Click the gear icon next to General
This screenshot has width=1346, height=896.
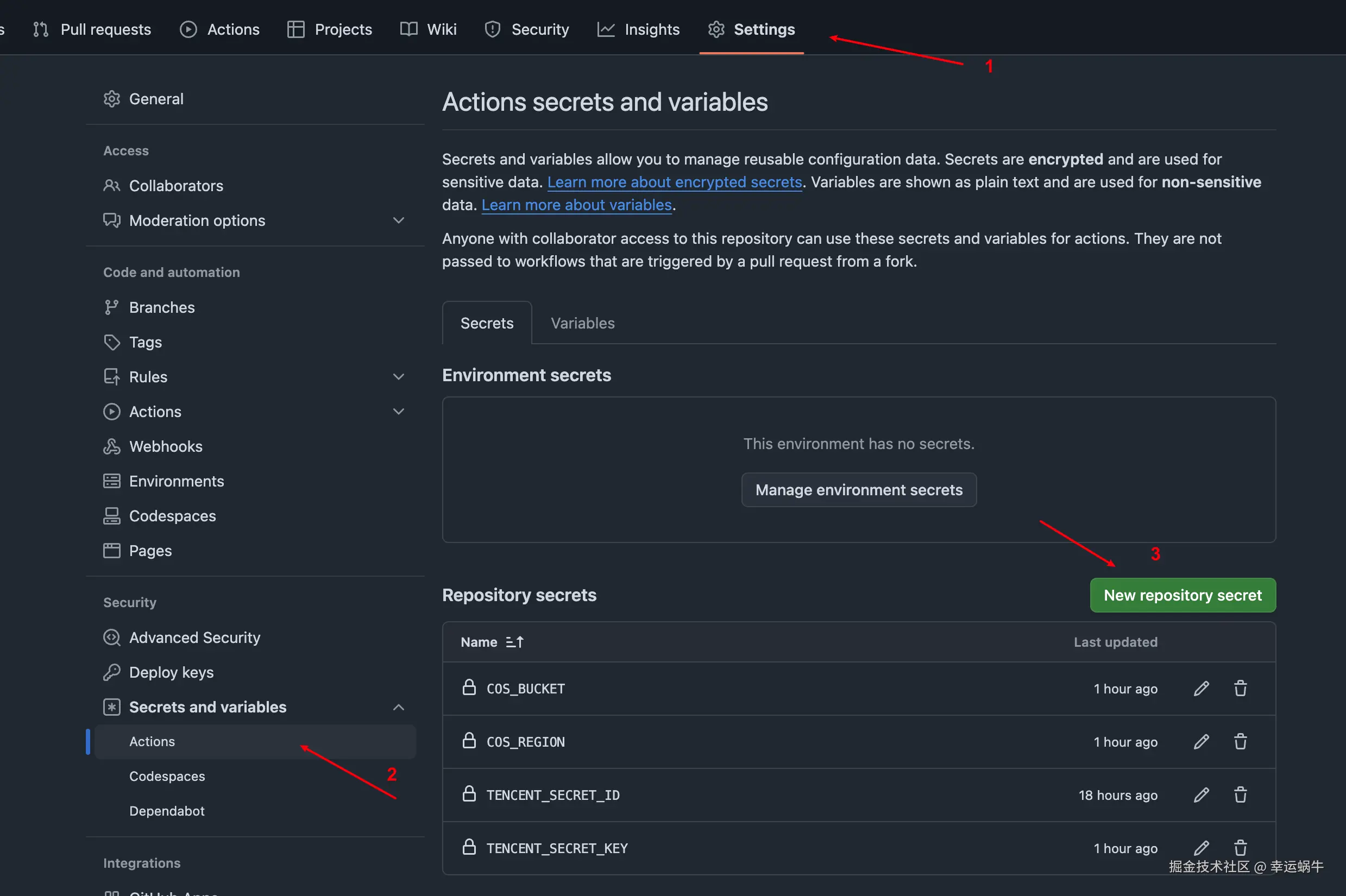[x=111, y=99]
